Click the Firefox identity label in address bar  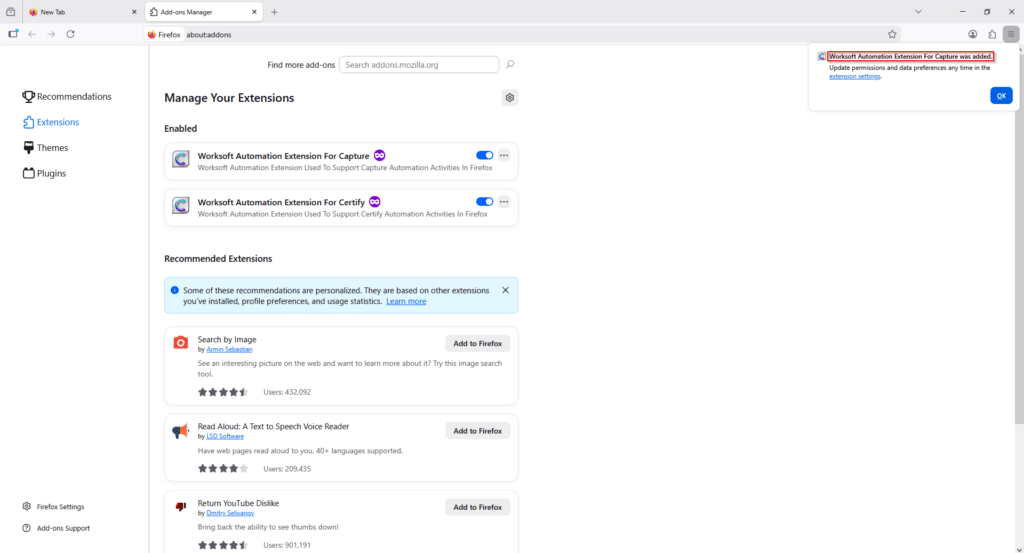point(163,35)
